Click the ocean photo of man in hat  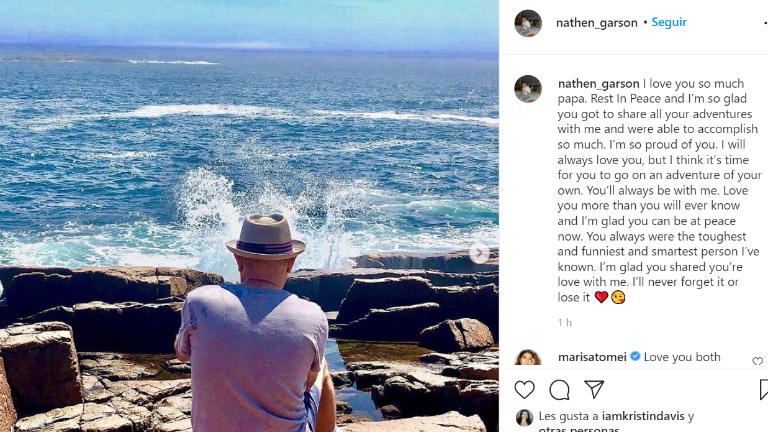[x=249, y=216]
